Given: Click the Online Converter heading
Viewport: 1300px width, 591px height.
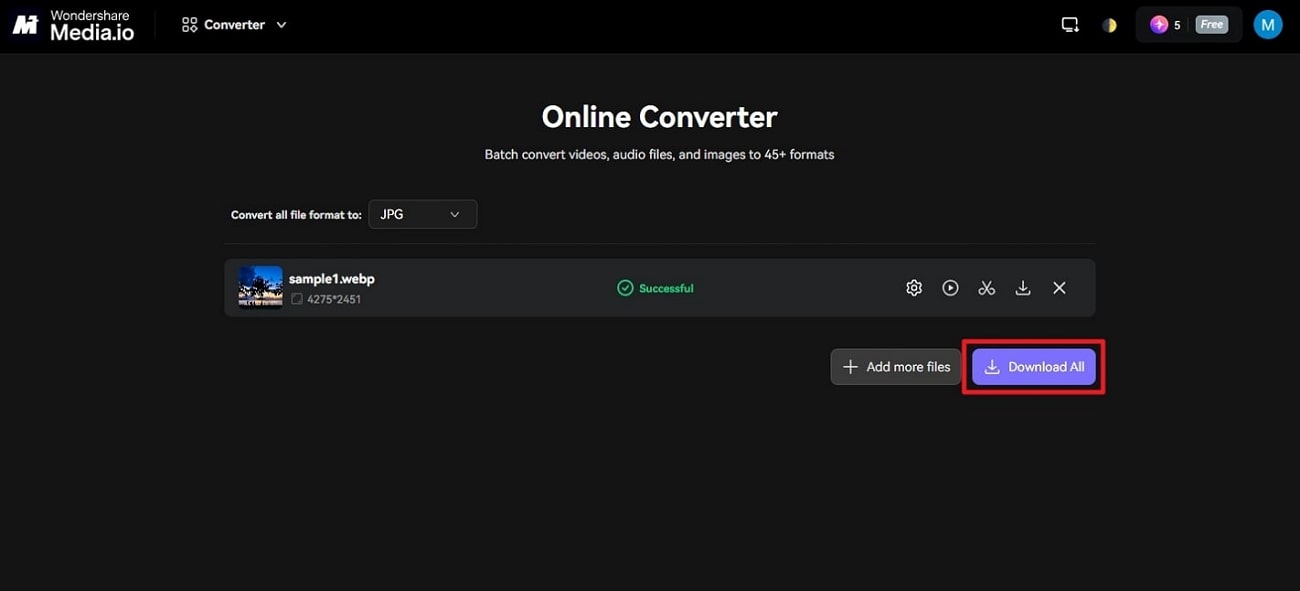Looking at the screenshot, I should (x=659, y=117).
